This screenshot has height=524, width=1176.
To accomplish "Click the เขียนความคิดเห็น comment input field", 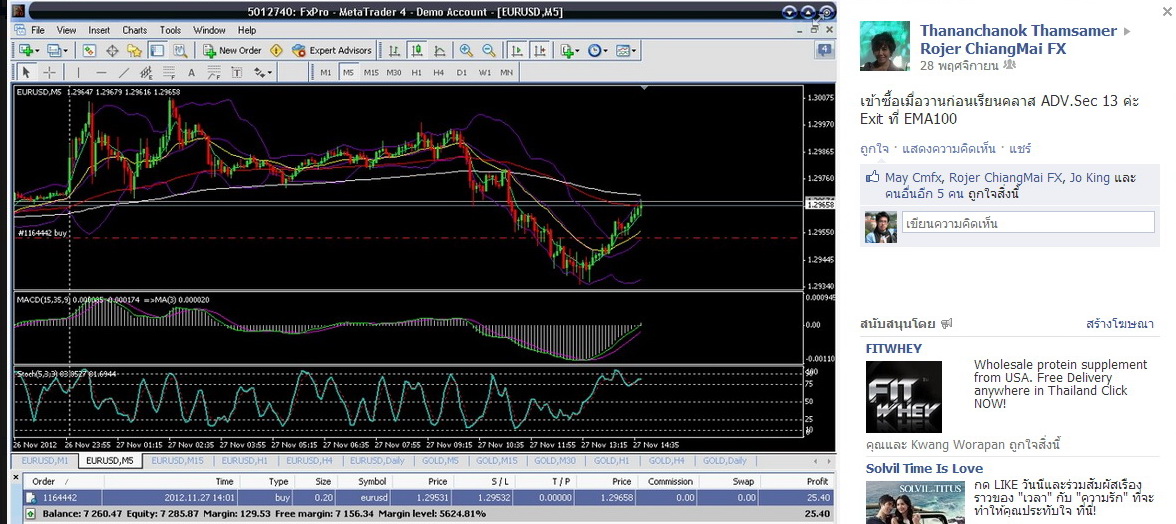I will coord(1028,223).
